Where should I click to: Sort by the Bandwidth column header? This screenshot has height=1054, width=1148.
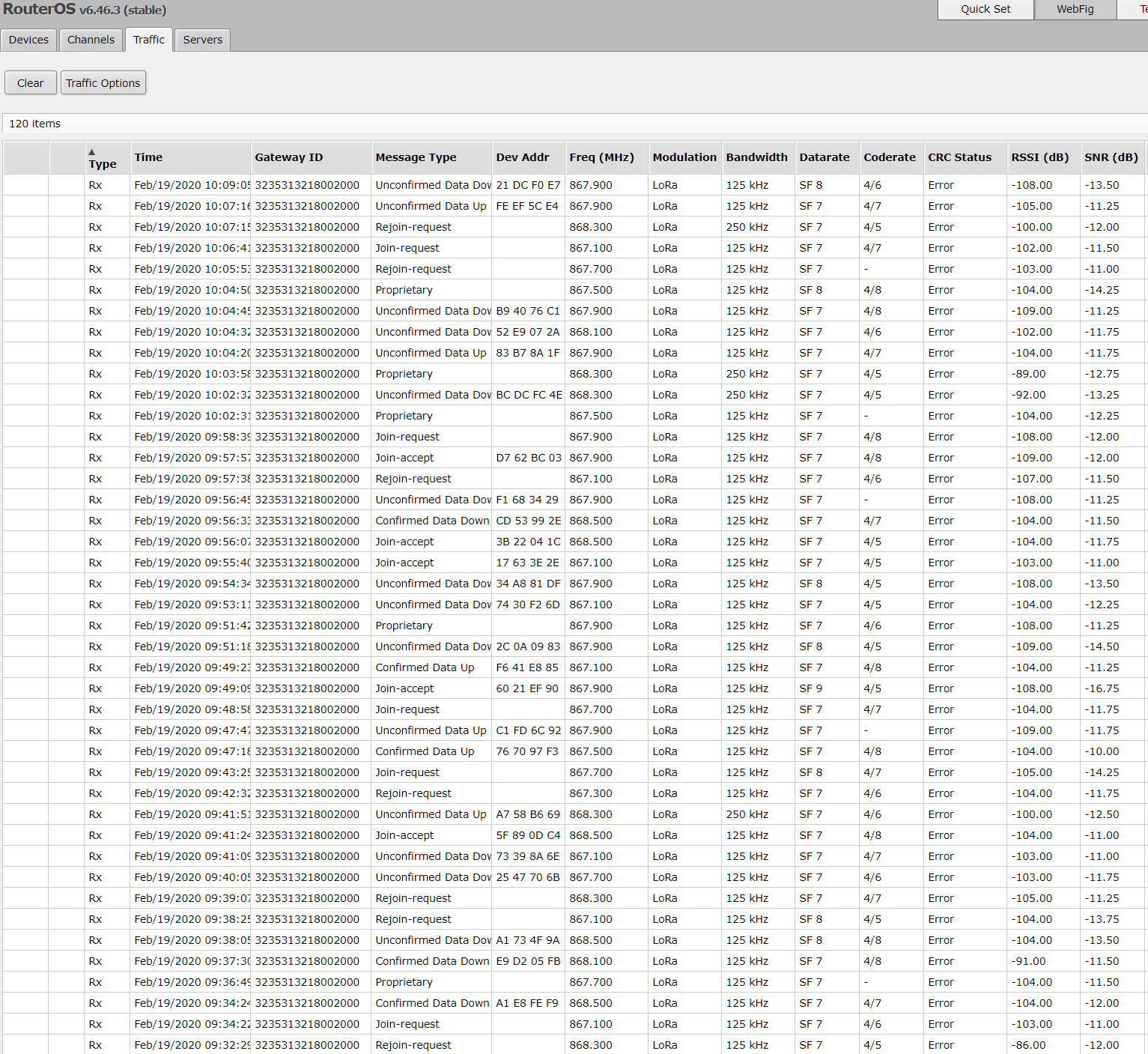(x=756, y=157)
